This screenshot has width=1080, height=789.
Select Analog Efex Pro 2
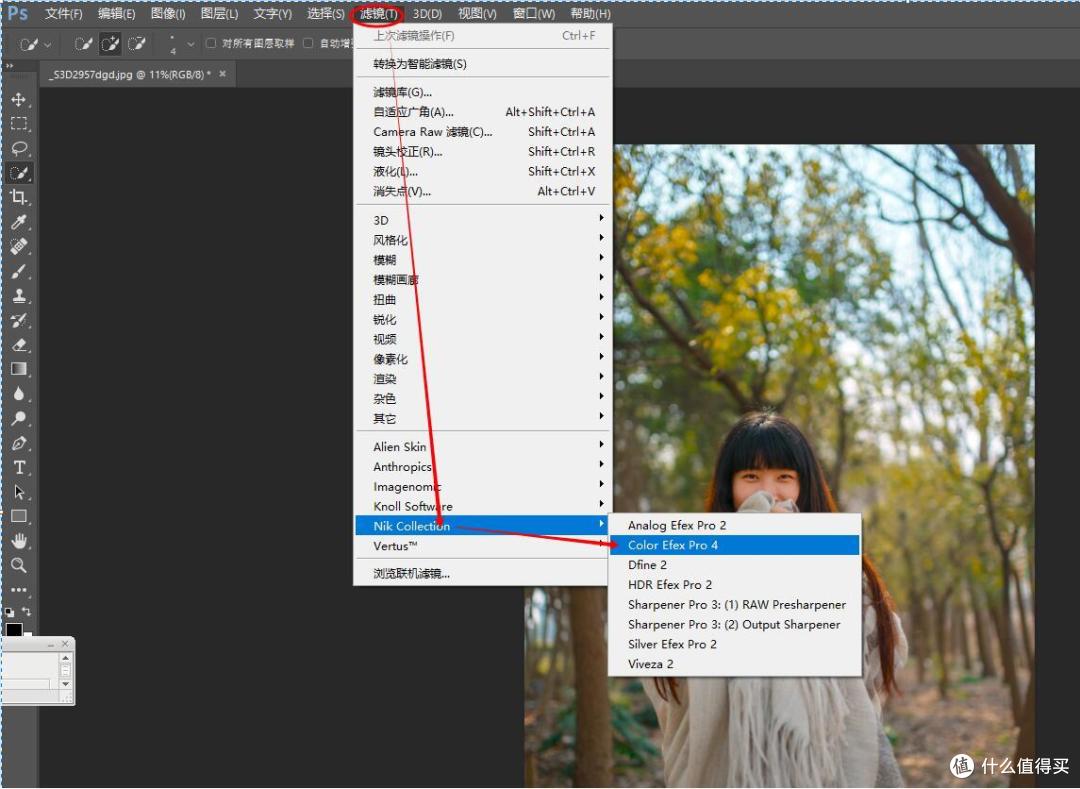735,525
